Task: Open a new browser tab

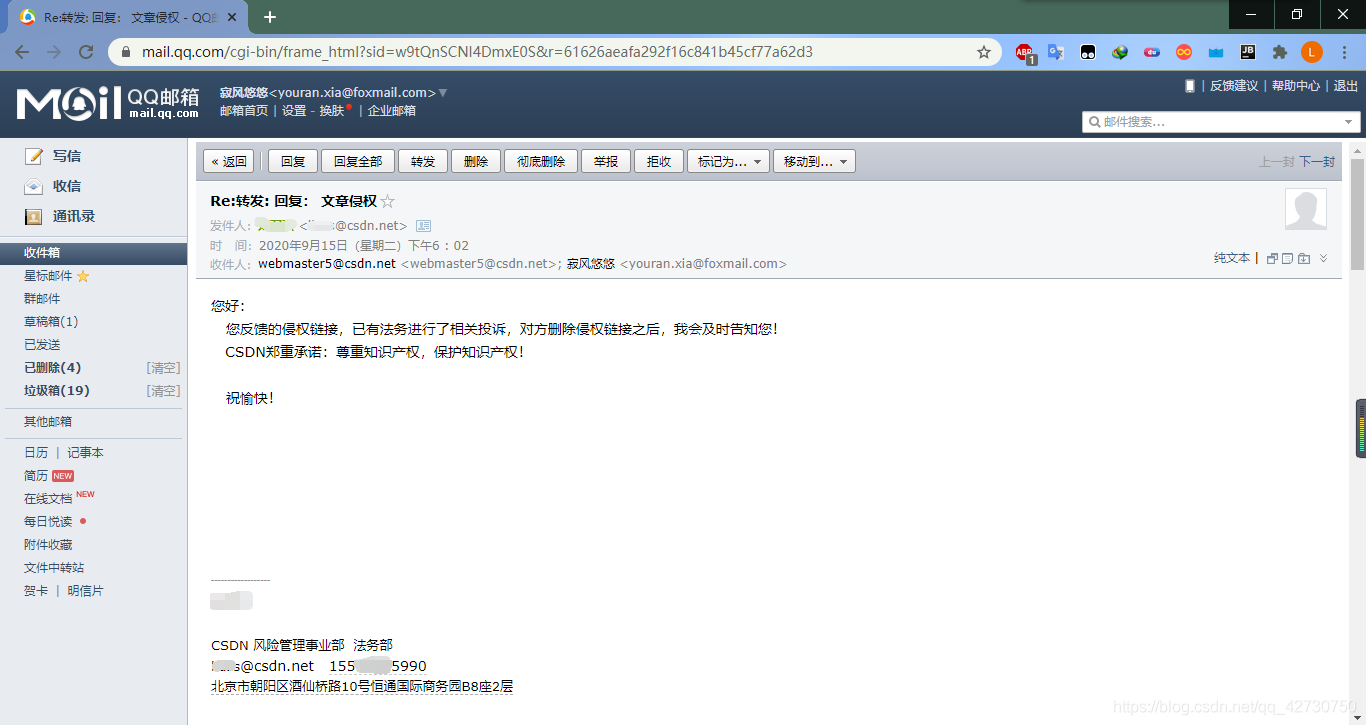Action: [270, 17]
